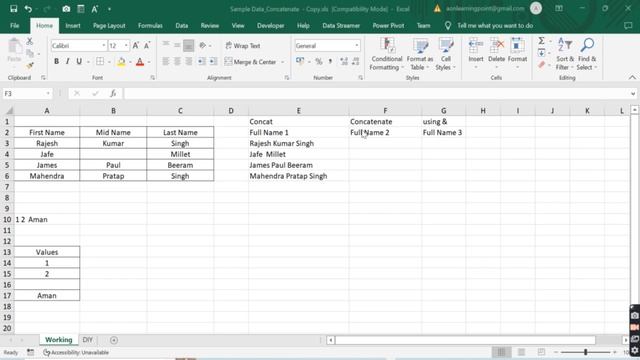640x360 pixels.
Task: Apply the red Font Color
Action: tap(140, 62)
